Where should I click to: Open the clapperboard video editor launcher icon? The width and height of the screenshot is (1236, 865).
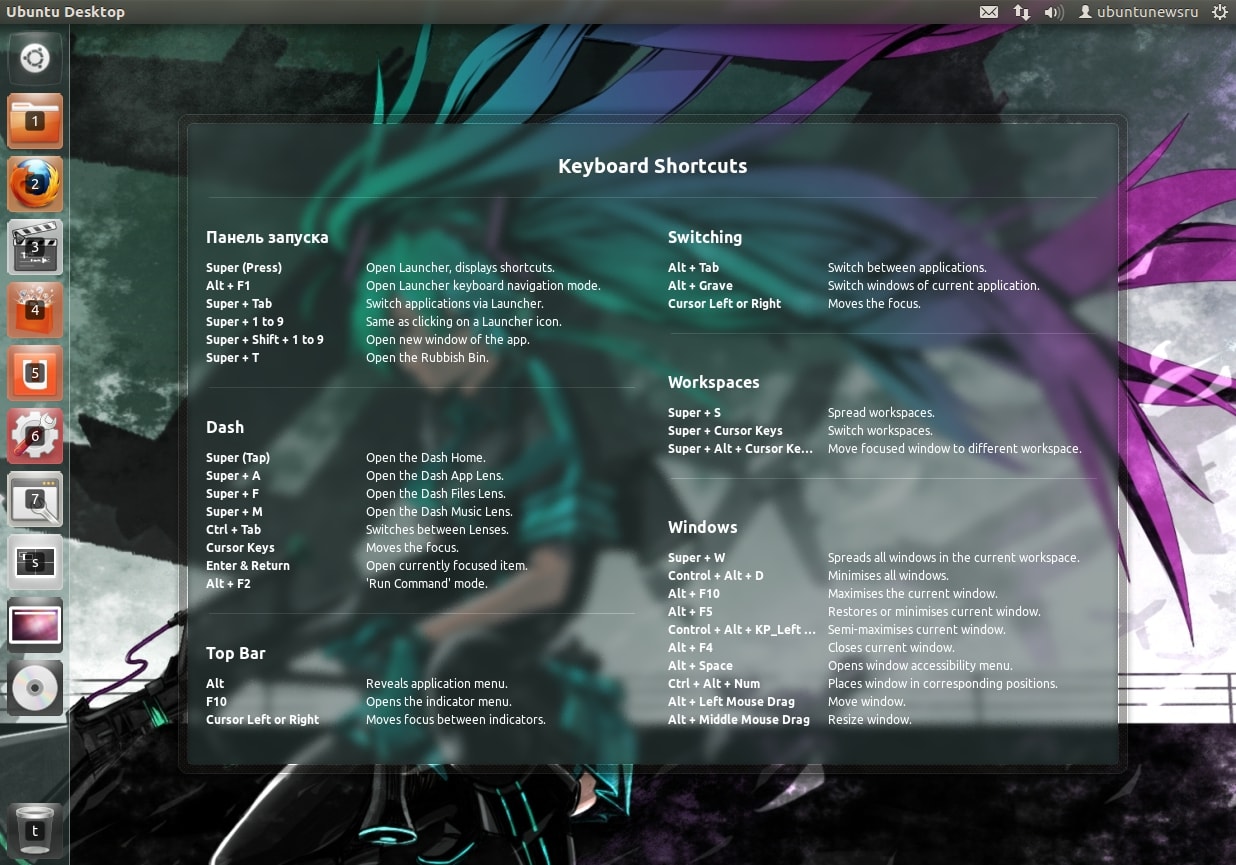coord(35,247)
